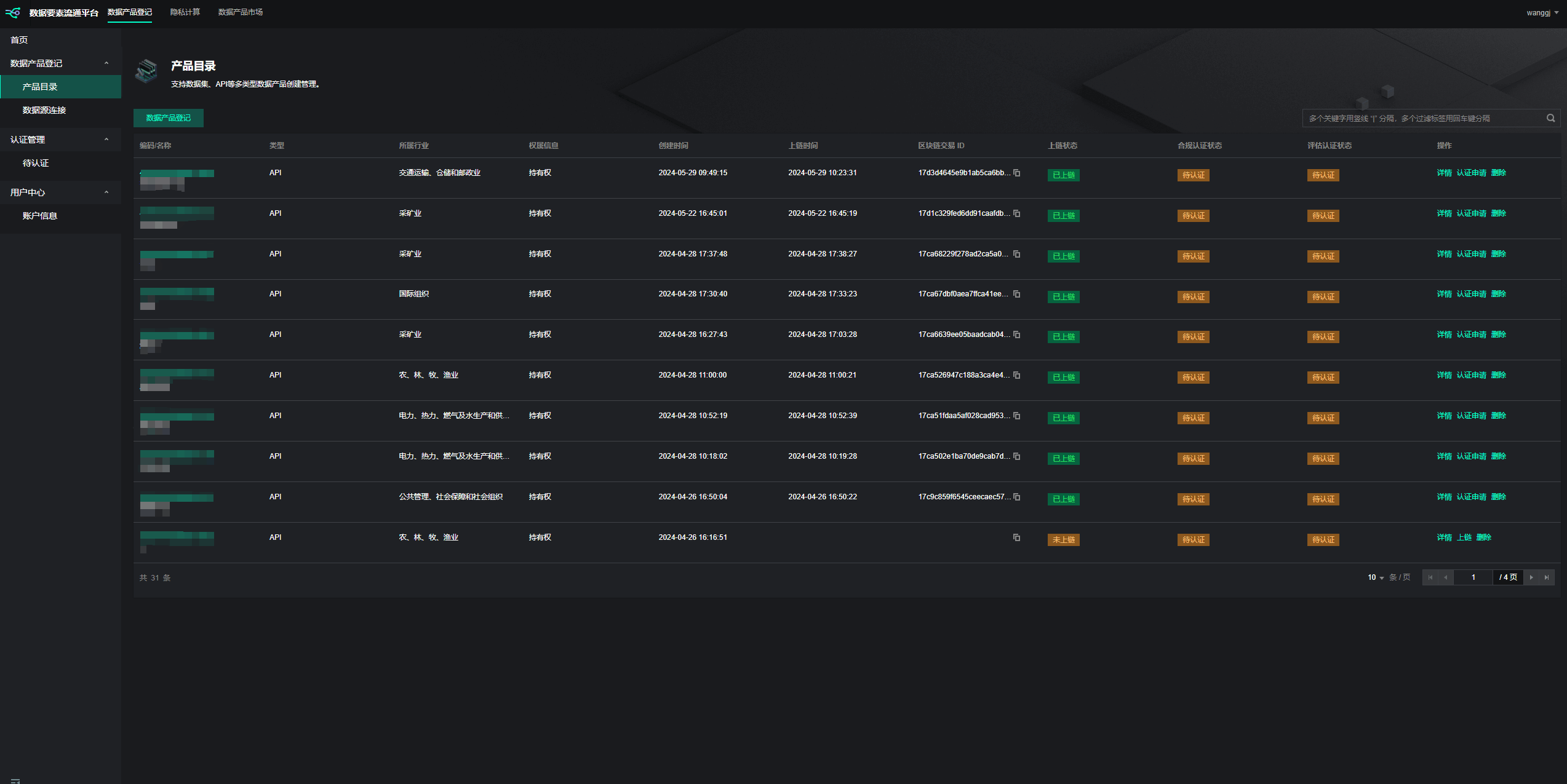This screenshot has width=1567, height=784.
Task: Collapse the 数据产品登记 sidebar group
Action: click(x=106, y=63)
